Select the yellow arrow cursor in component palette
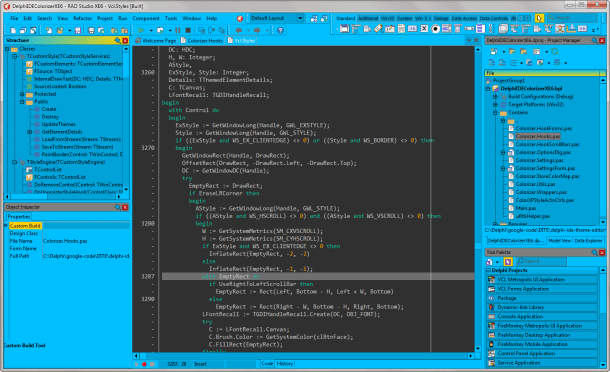Image resolution: width=610 pixels, height=372 pixels. click(x=539, y=18)
